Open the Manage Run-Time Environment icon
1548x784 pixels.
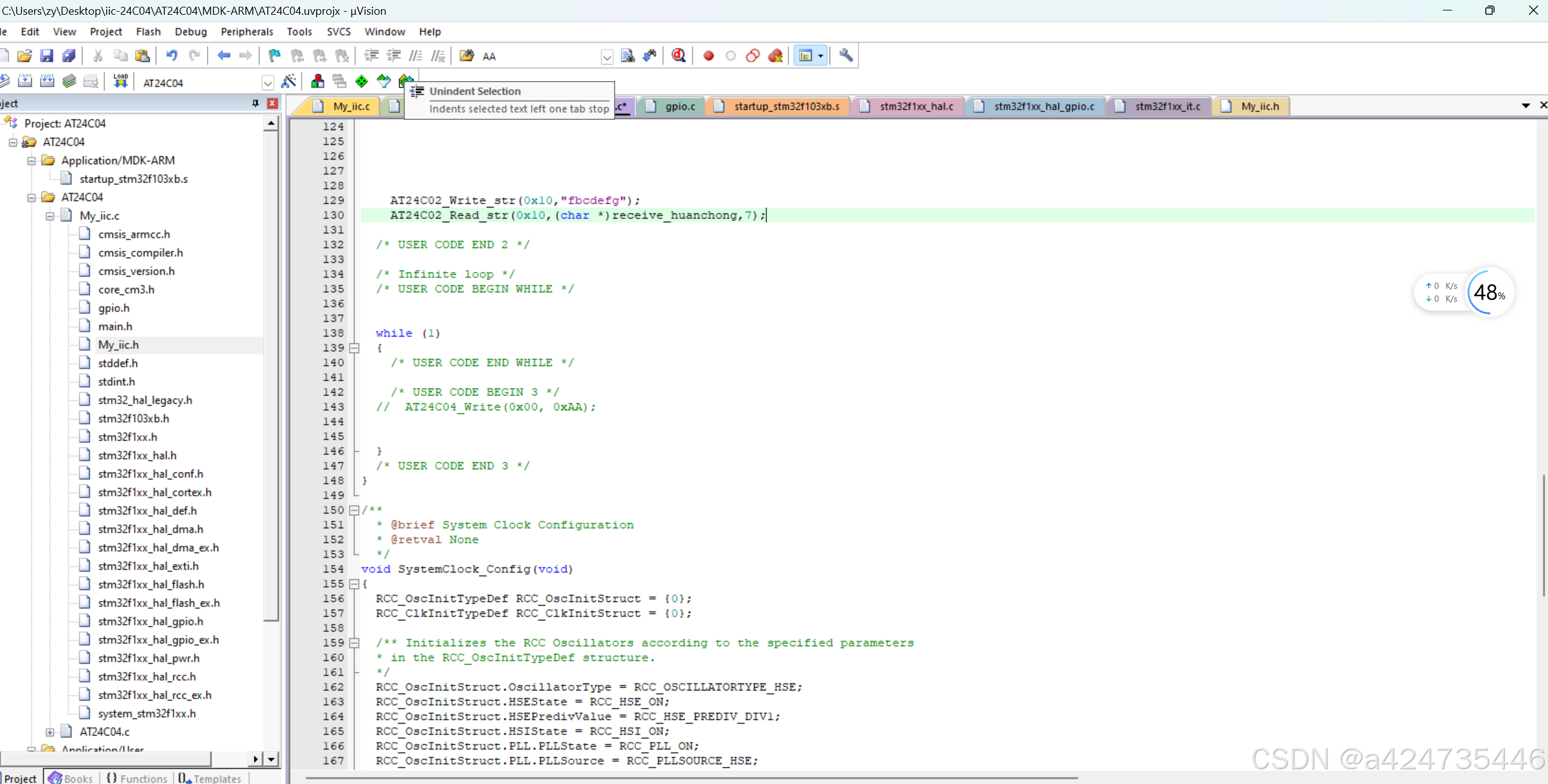[x=318, y=80]
